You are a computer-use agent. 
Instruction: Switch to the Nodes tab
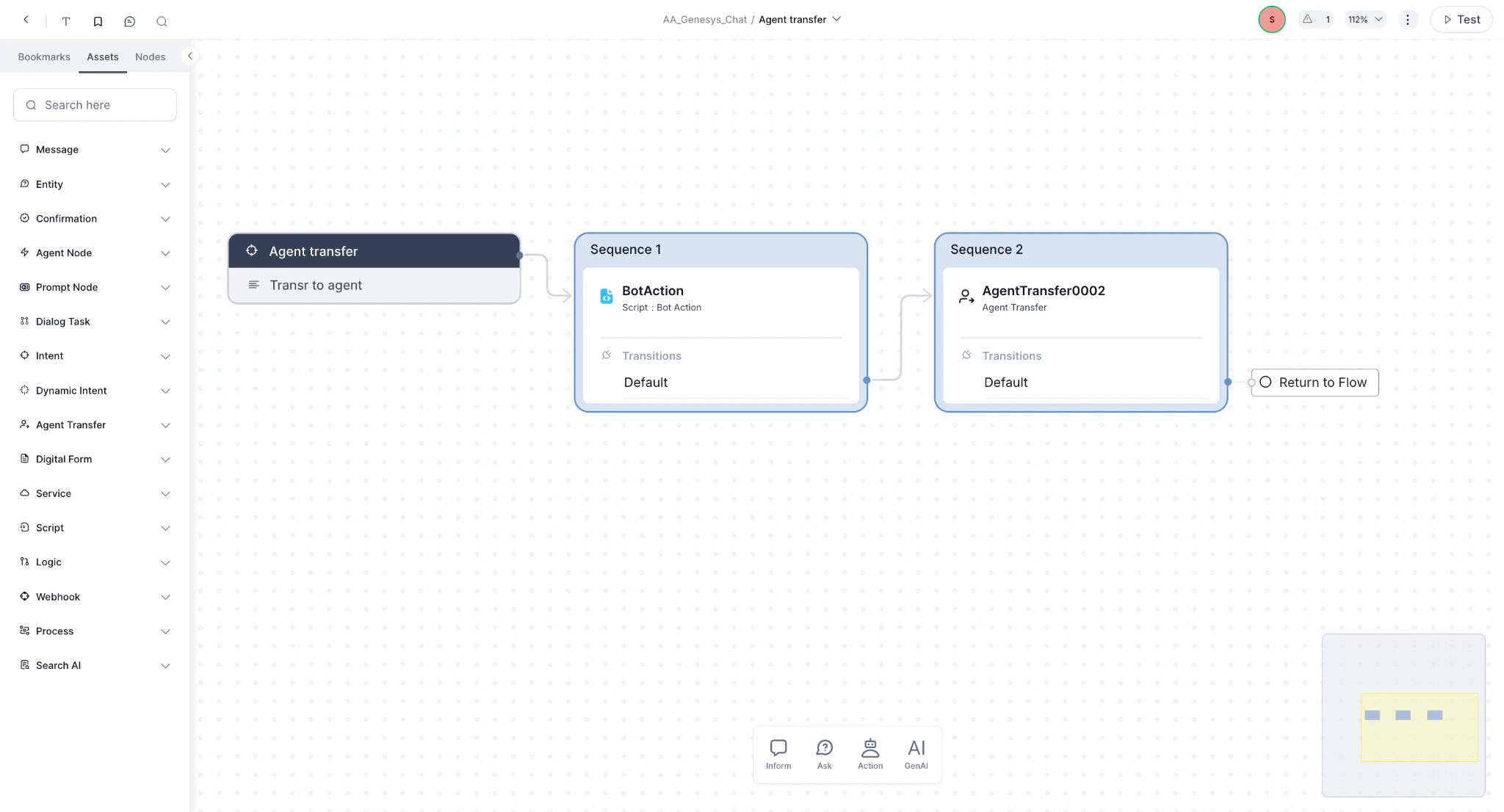pos(150,57)
